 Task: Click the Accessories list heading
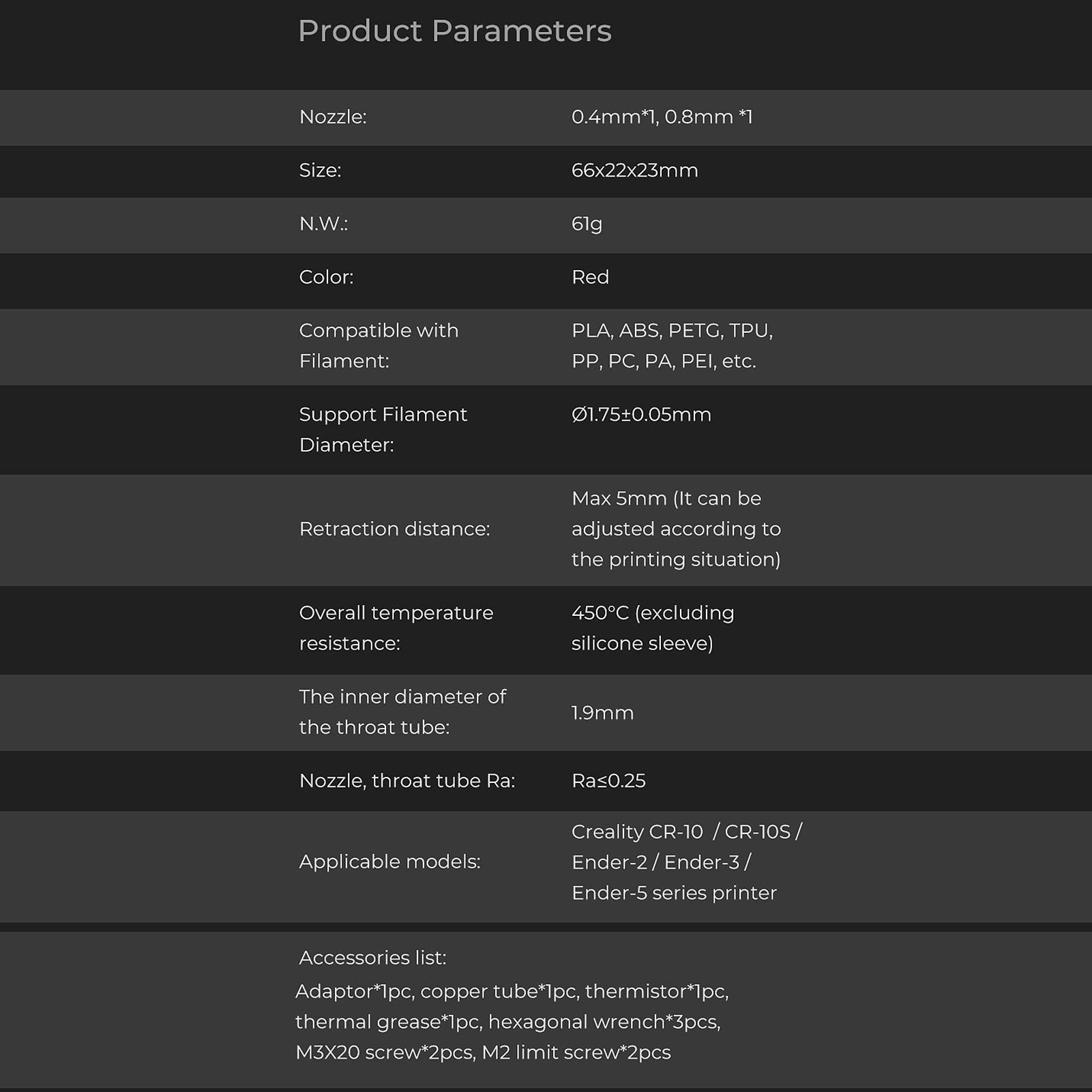click(x=372, y=958)
